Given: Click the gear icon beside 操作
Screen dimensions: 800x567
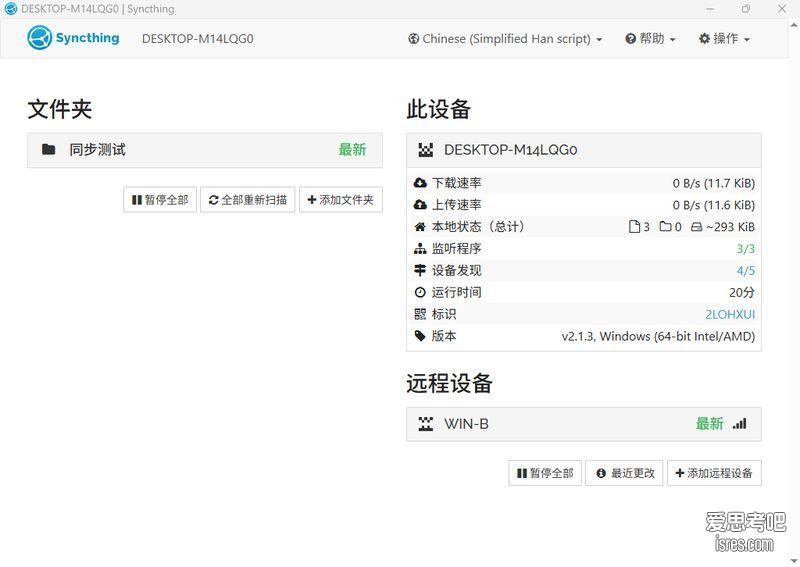Looking at the screenshot, I should [x=704, y=39].
